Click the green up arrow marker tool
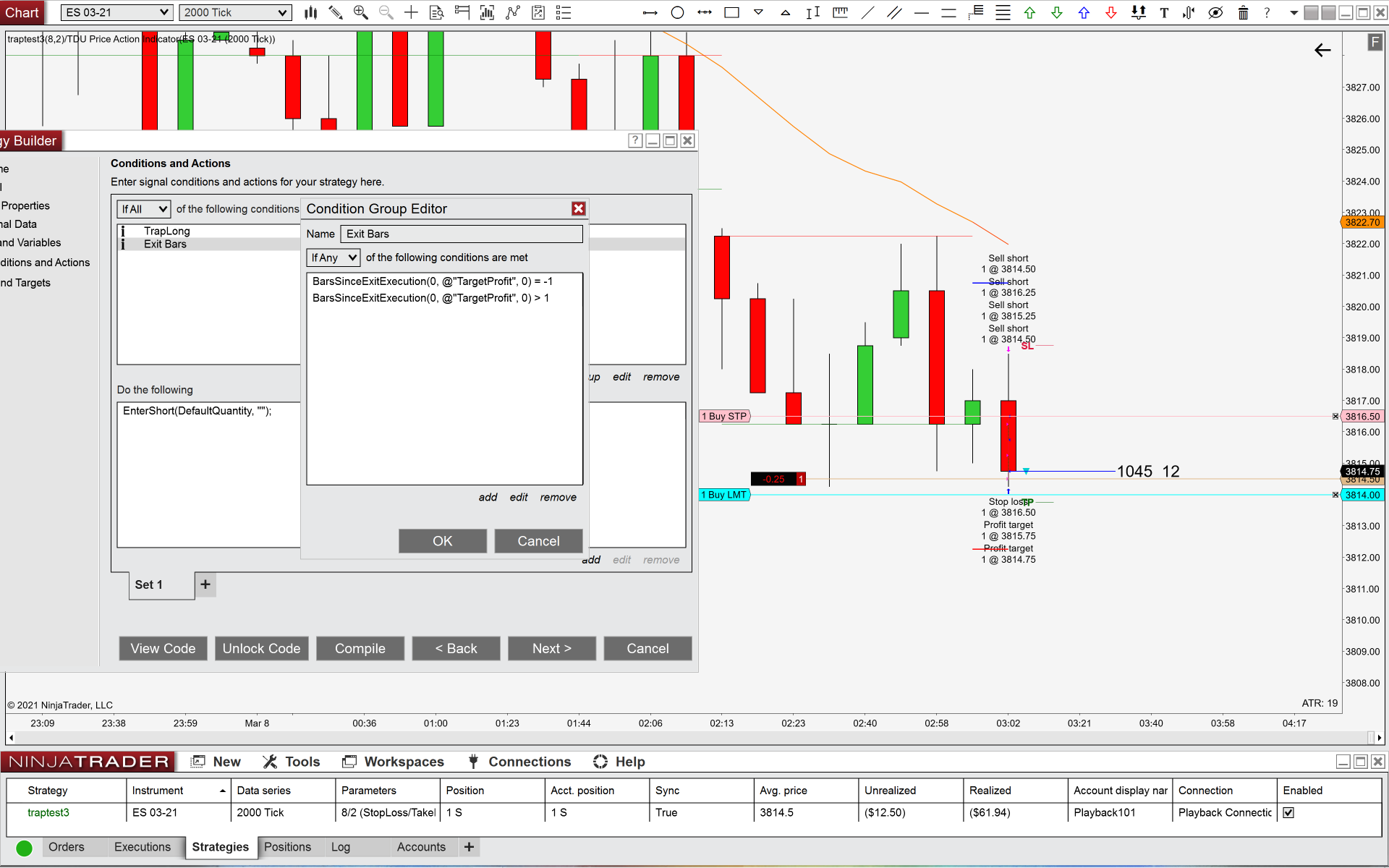This screenshot has width=1389, height=868. tap(1029, 12)
